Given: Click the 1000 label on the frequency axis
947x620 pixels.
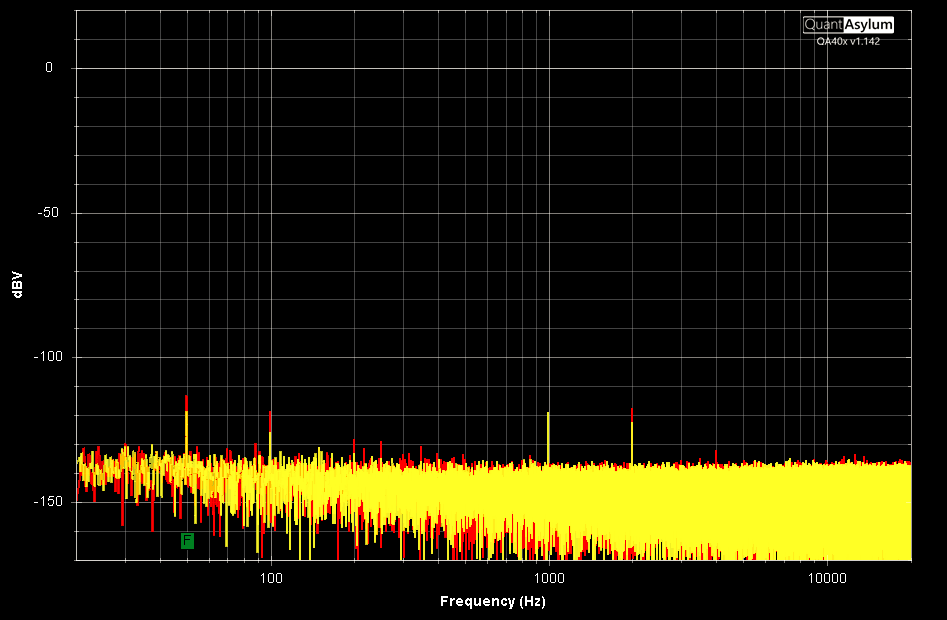Looking at the screenshot, I should [x=548, y=578].
